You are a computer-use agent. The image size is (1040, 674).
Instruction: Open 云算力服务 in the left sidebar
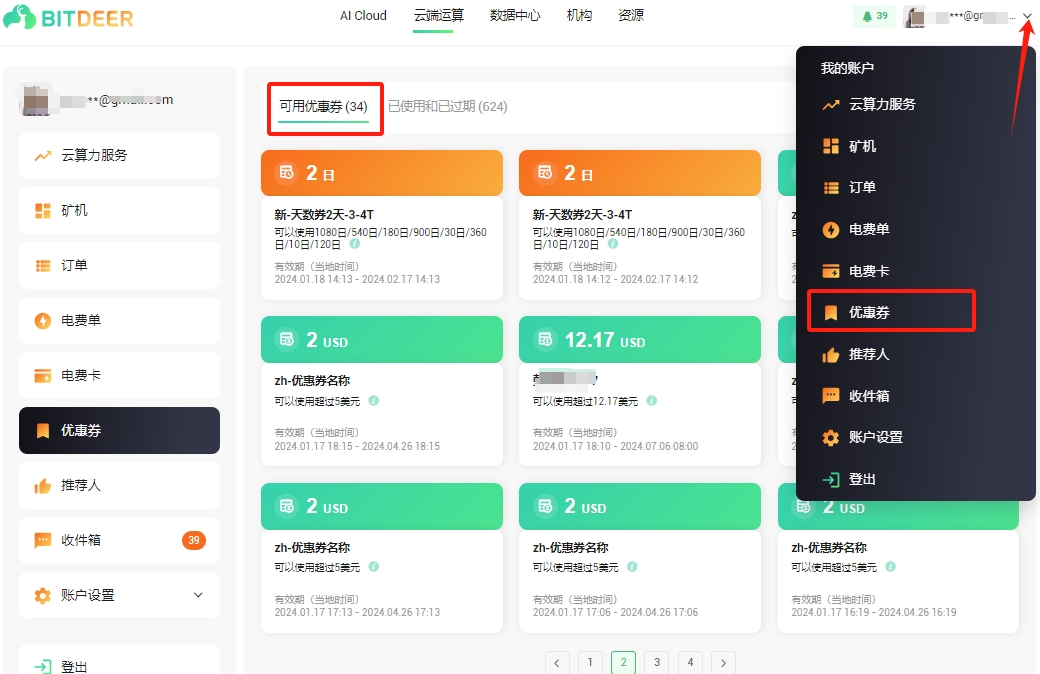pos(119,156)
